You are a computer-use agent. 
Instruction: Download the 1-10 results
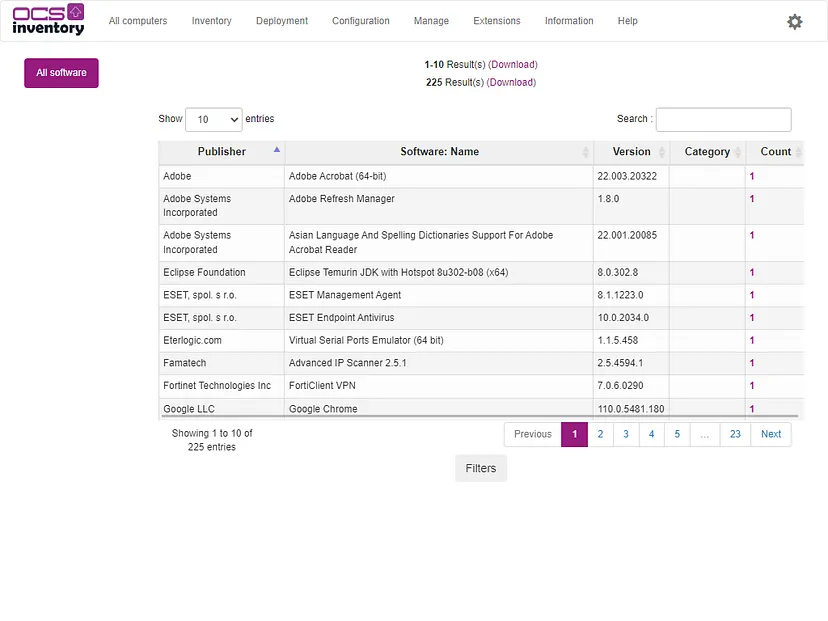pyautogui.click(x=513, y=64)
